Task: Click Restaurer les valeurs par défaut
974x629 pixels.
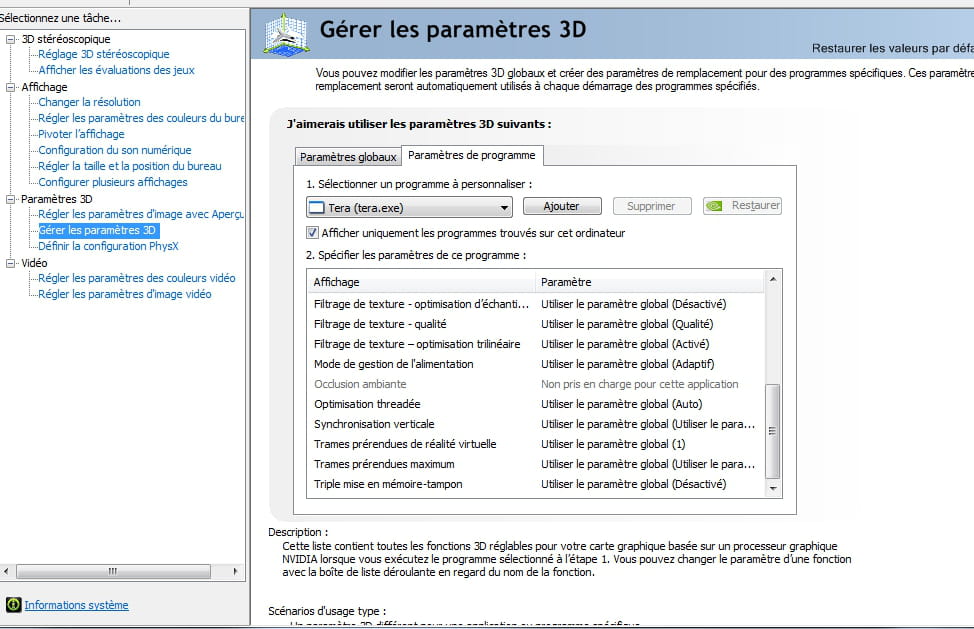Action: [891, 48]
